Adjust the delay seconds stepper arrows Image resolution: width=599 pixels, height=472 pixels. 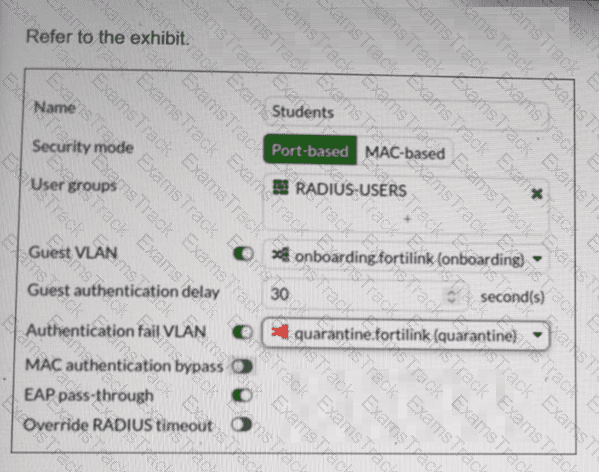click(452, 296)
